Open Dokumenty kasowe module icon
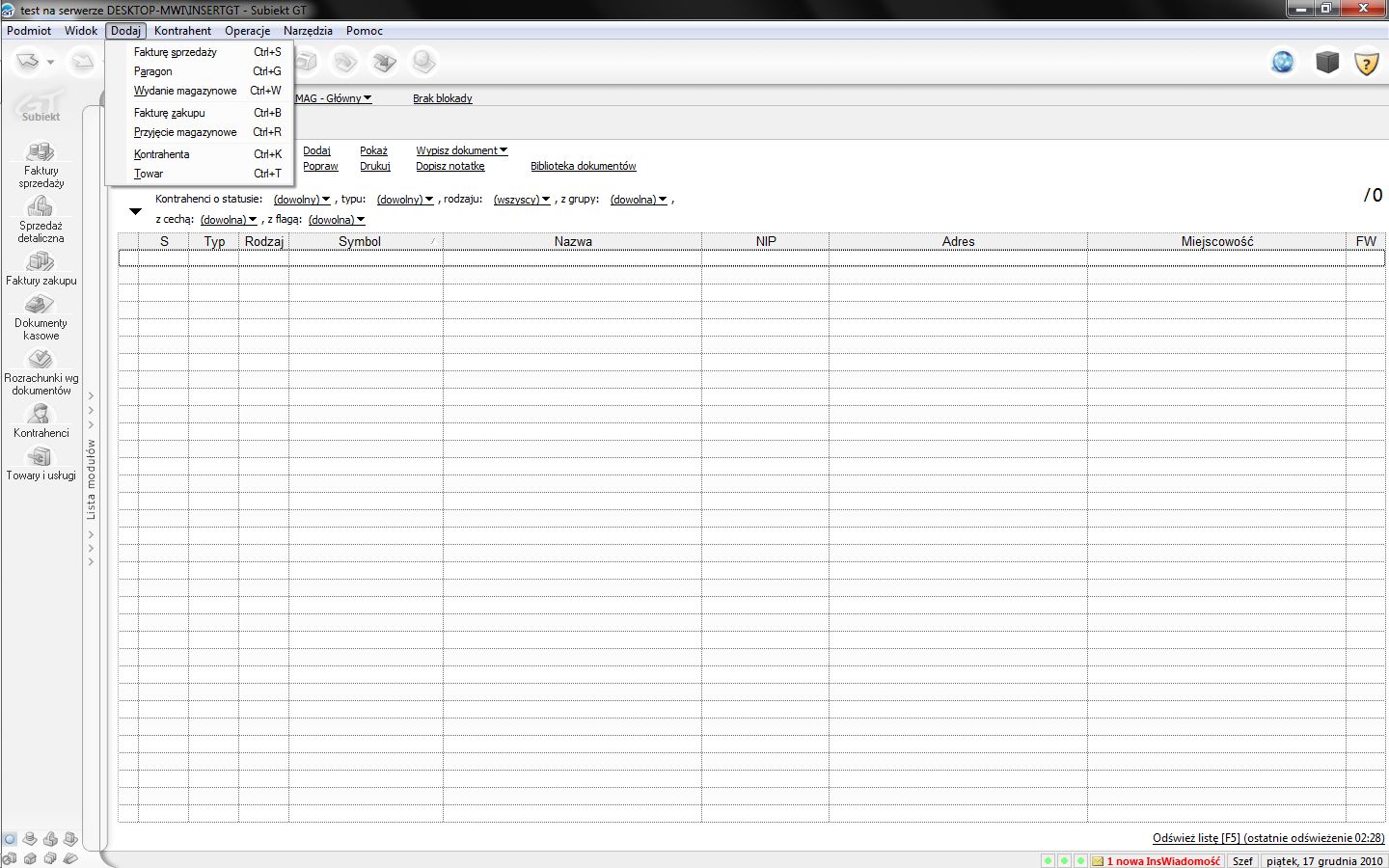The height and width of the screenshot is (868, 1389). point(41,305)
